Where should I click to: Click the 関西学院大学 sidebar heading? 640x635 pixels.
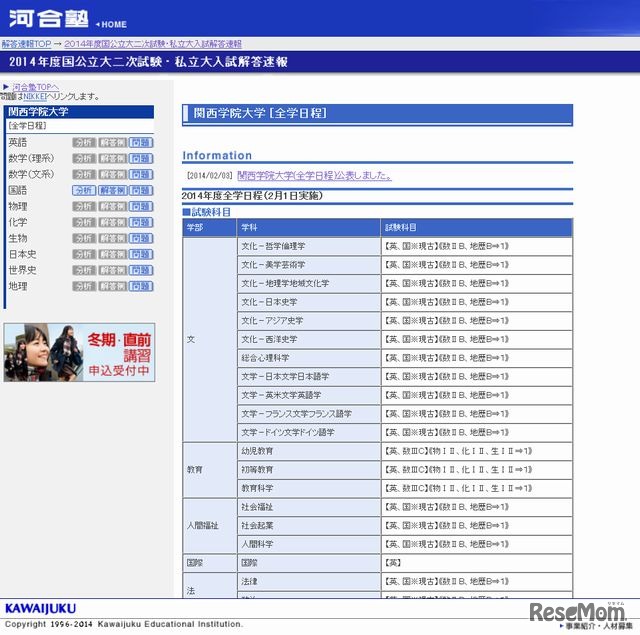pos(80,112)
